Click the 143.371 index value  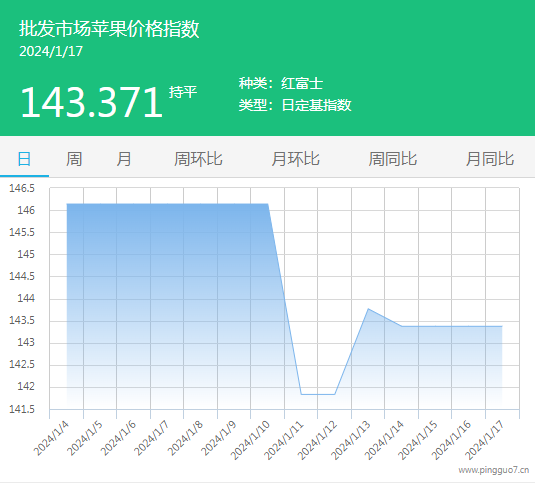tap(91, 102)
